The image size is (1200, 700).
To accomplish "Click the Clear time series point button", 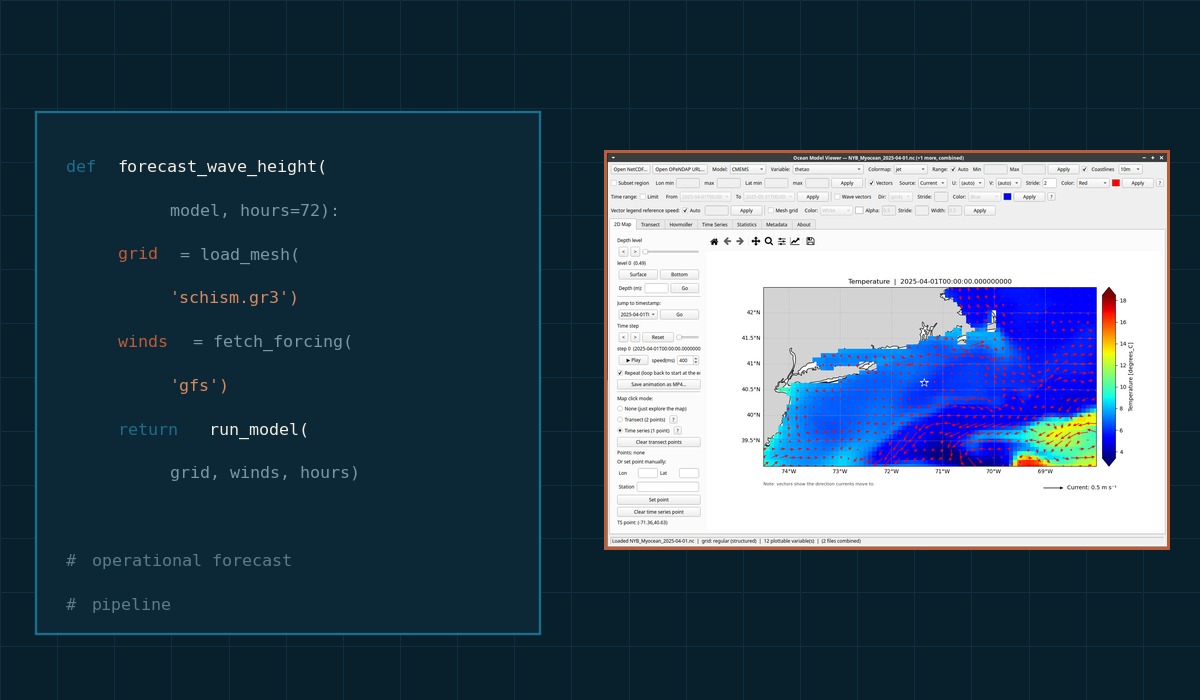I will click(x=659, y=512).
